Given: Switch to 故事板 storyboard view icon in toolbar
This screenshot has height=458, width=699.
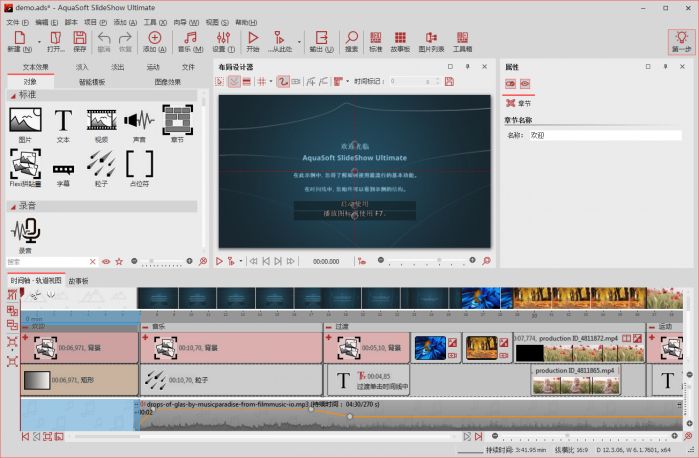Looking at the screenshot, I should click(x=400, y=41).
